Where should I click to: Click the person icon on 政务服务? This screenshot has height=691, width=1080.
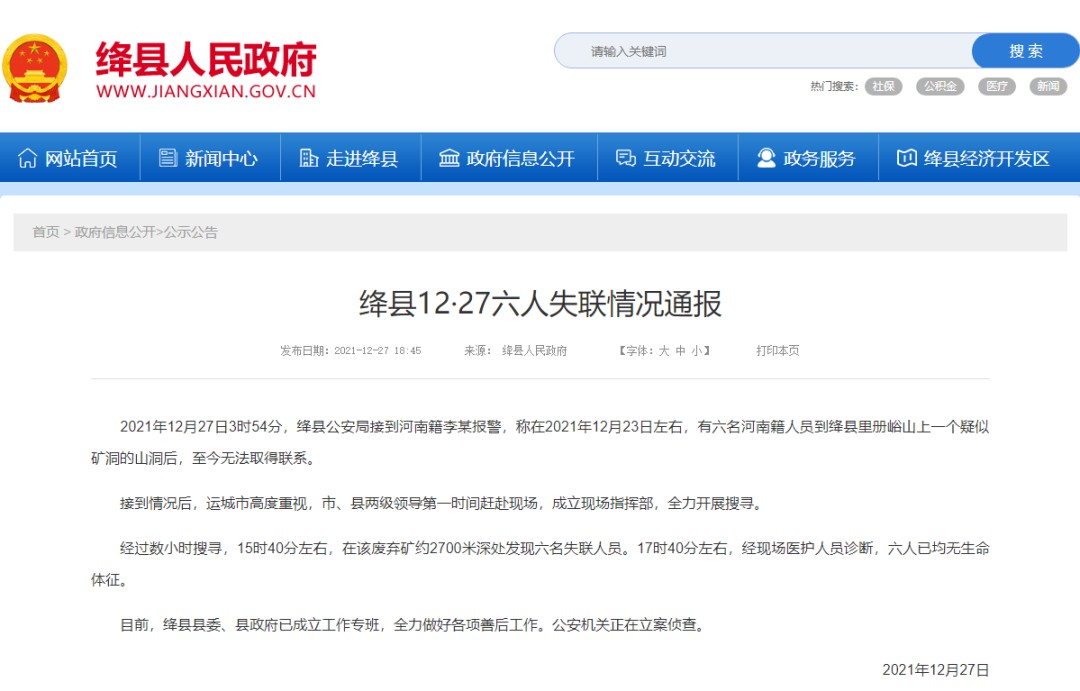tap(765, 157)
